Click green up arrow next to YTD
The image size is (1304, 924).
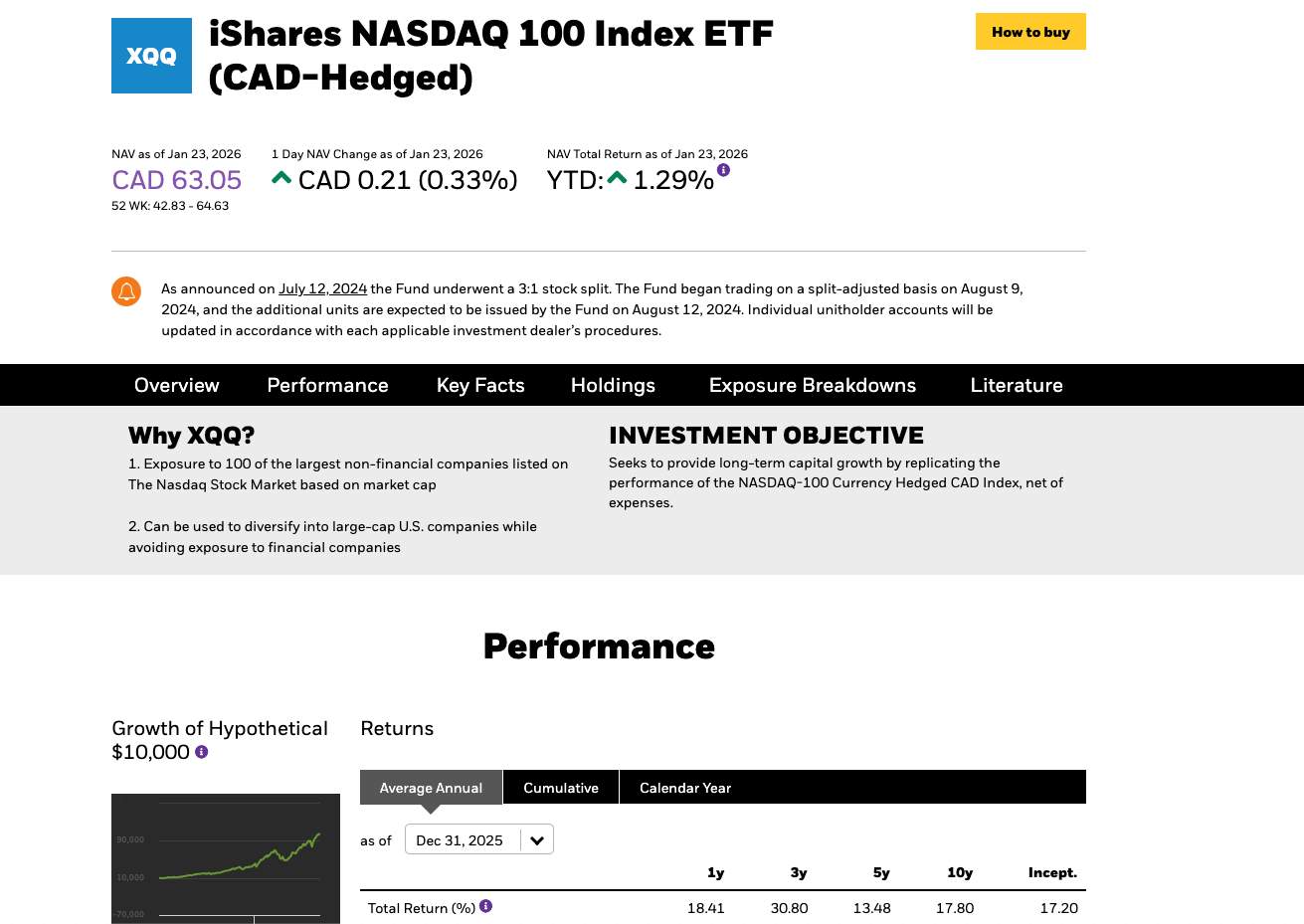coord(618,178)
